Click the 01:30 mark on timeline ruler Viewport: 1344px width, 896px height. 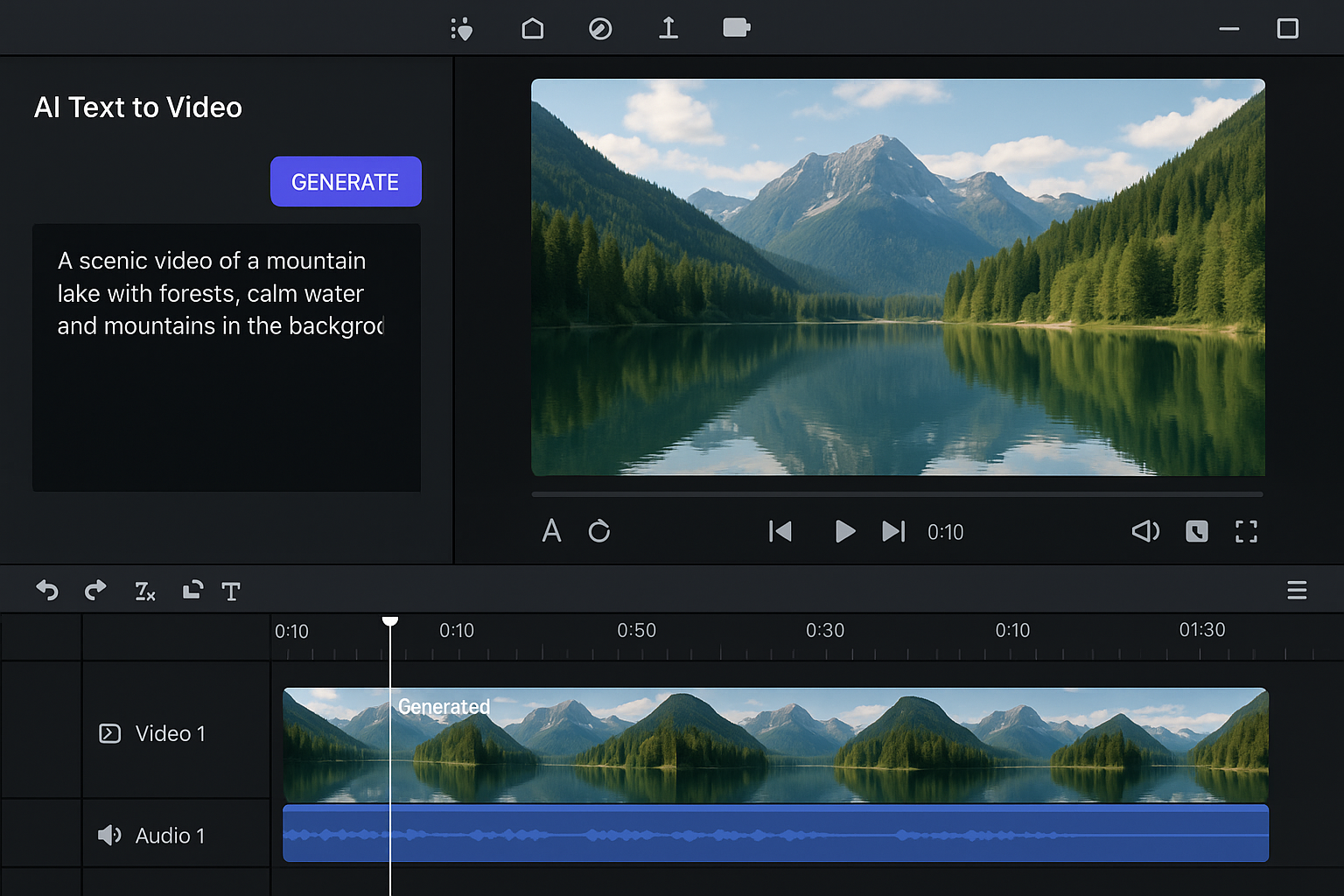[1202, 629]
